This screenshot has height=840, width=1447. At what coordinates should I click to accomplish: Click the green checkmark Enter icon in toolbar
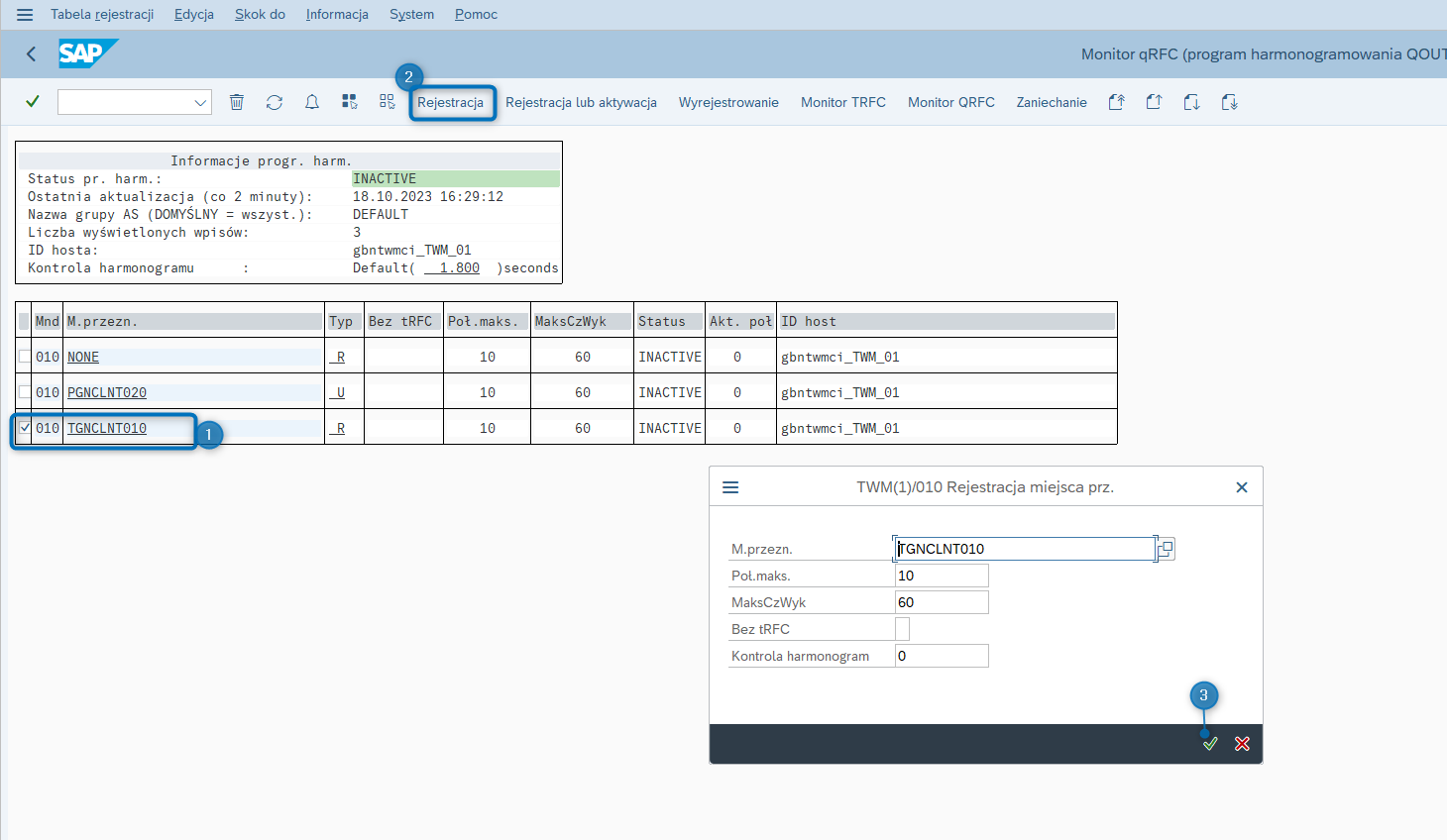click(33, 102)
